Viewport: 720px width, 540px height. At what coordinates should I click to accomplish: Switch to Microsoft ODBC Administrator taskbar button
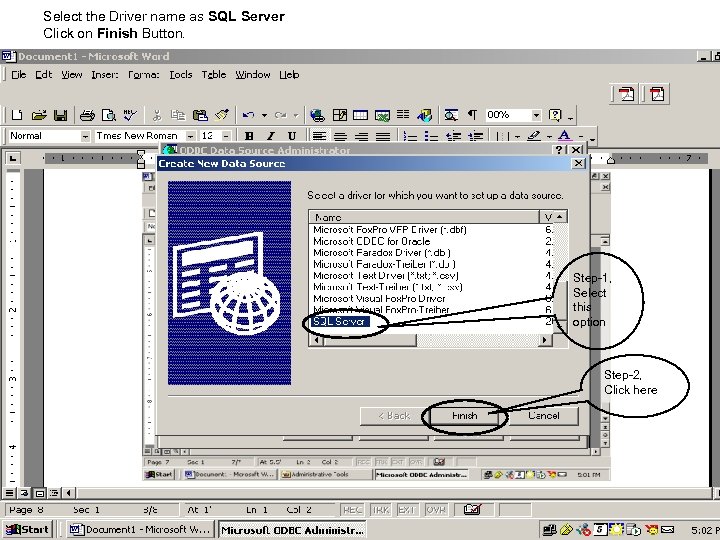coord(292,530)
